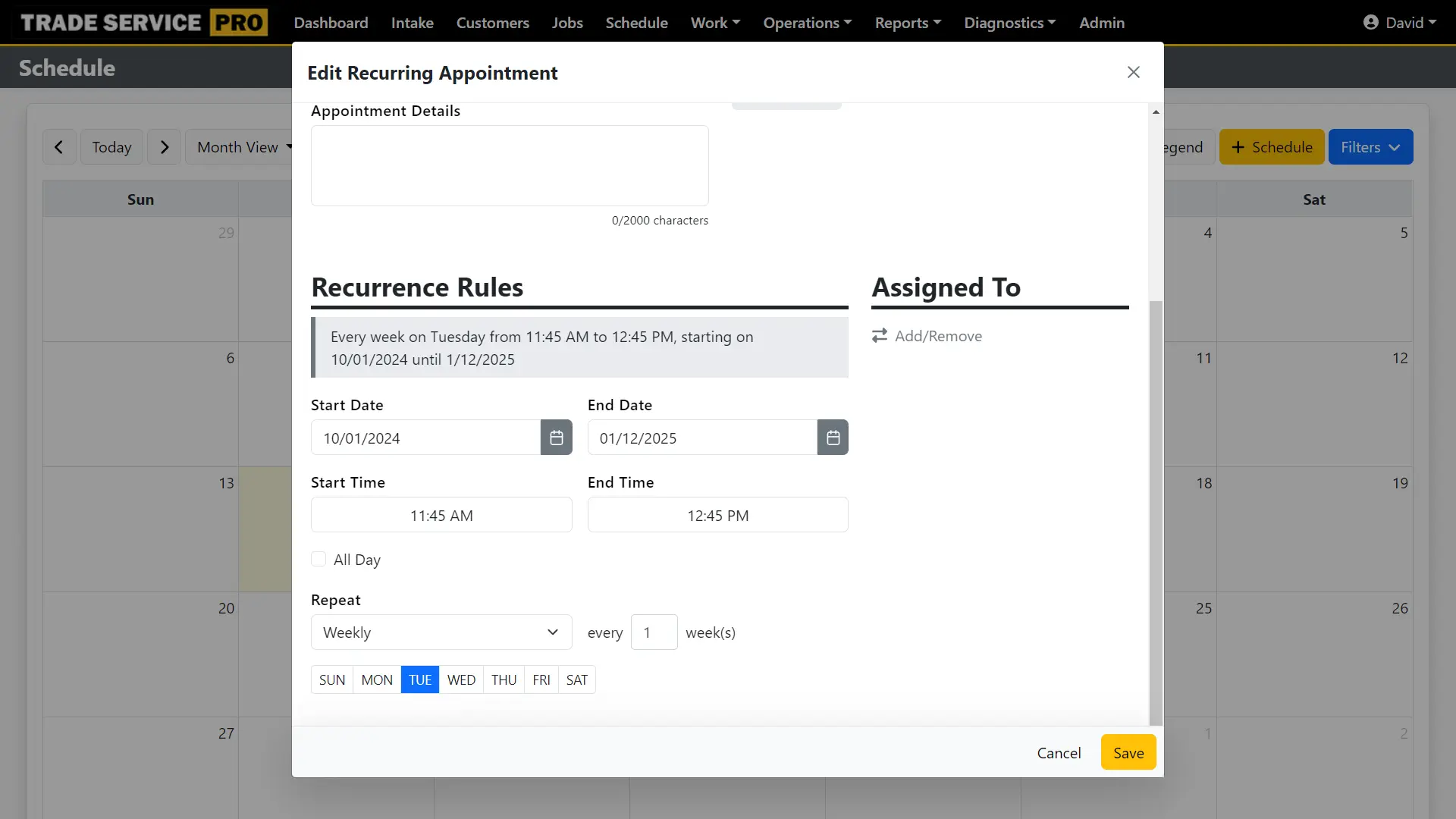Viewport: 1456px width, 819px height.
Task: Select the TUE day toggle button
Action: tap(419, 680)
